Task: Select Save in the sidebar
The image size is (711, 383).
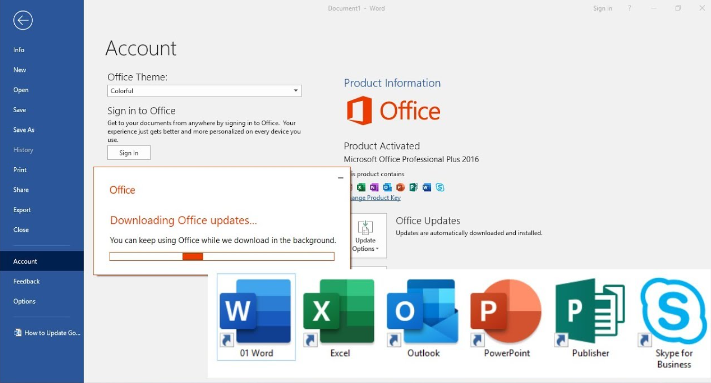Action: tap(19, 110)
